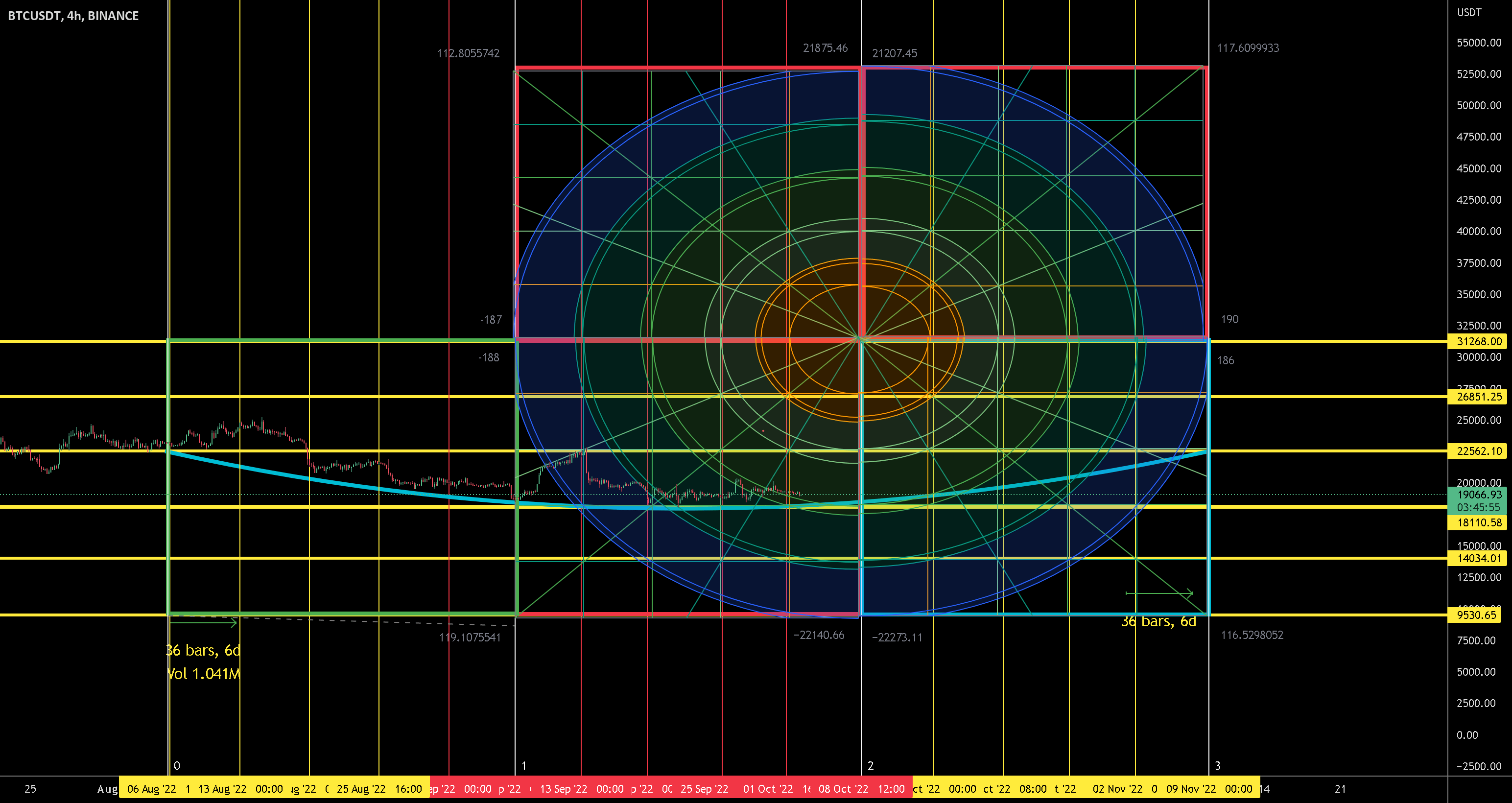
Task: Click the 21875.46 measurement label
Action: coord(825,48)
